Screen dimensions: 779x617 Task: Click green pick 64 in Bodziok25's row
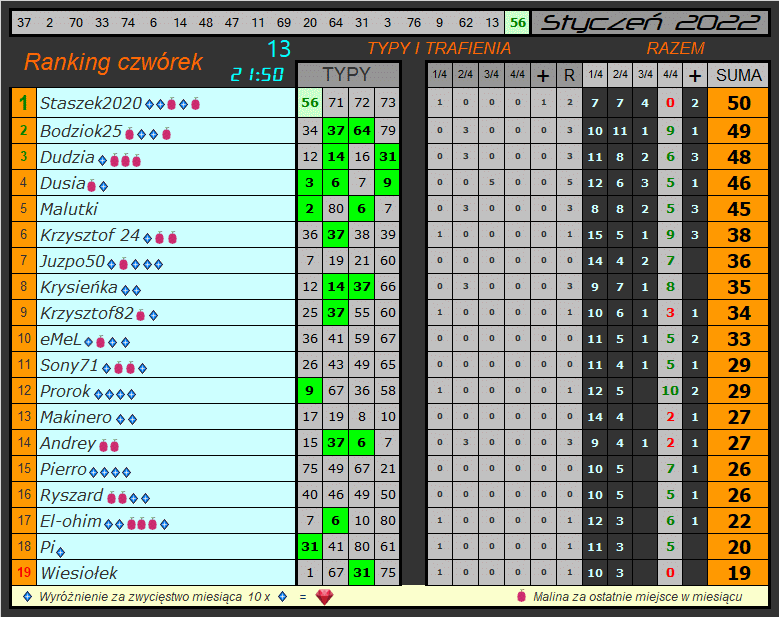[362, 131]
